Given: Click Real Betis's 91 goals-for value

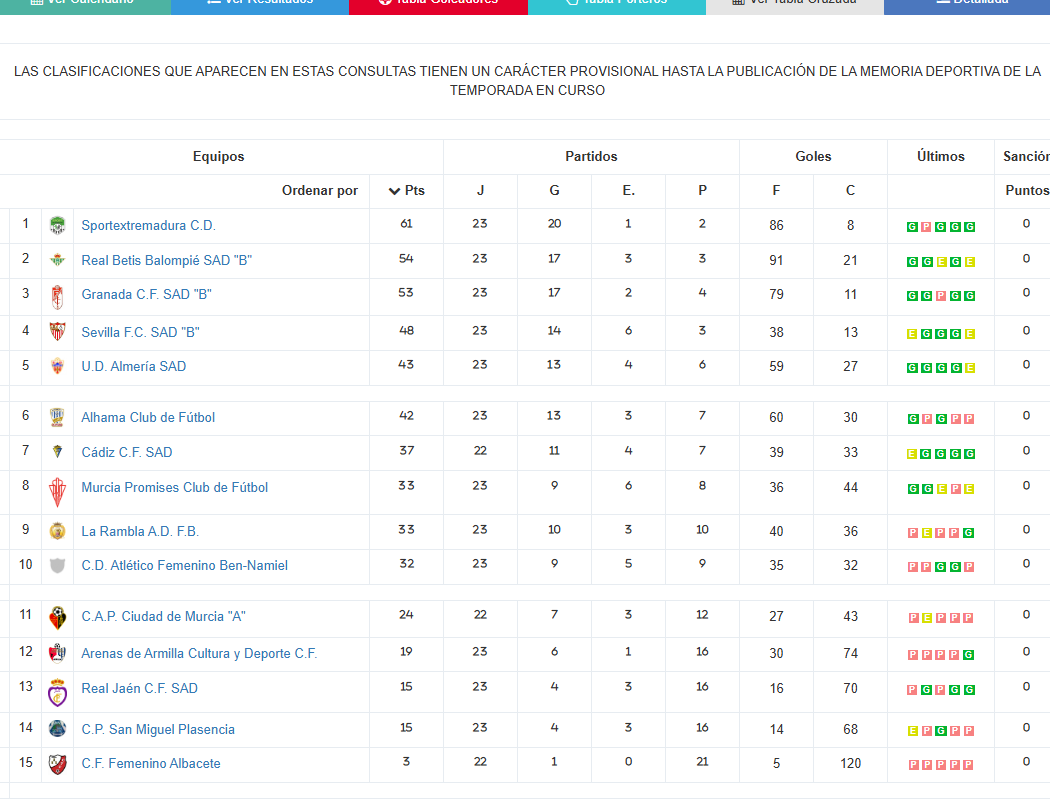Looking at the screenshot, I should [776, 261].
